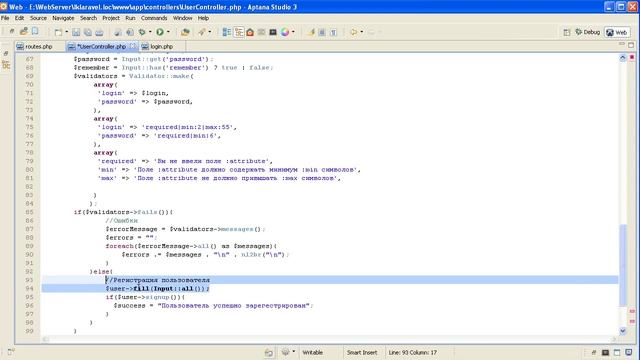Save the file with the floppy disk icon
The image size is (640, 360).
click(x=76, y=32)
